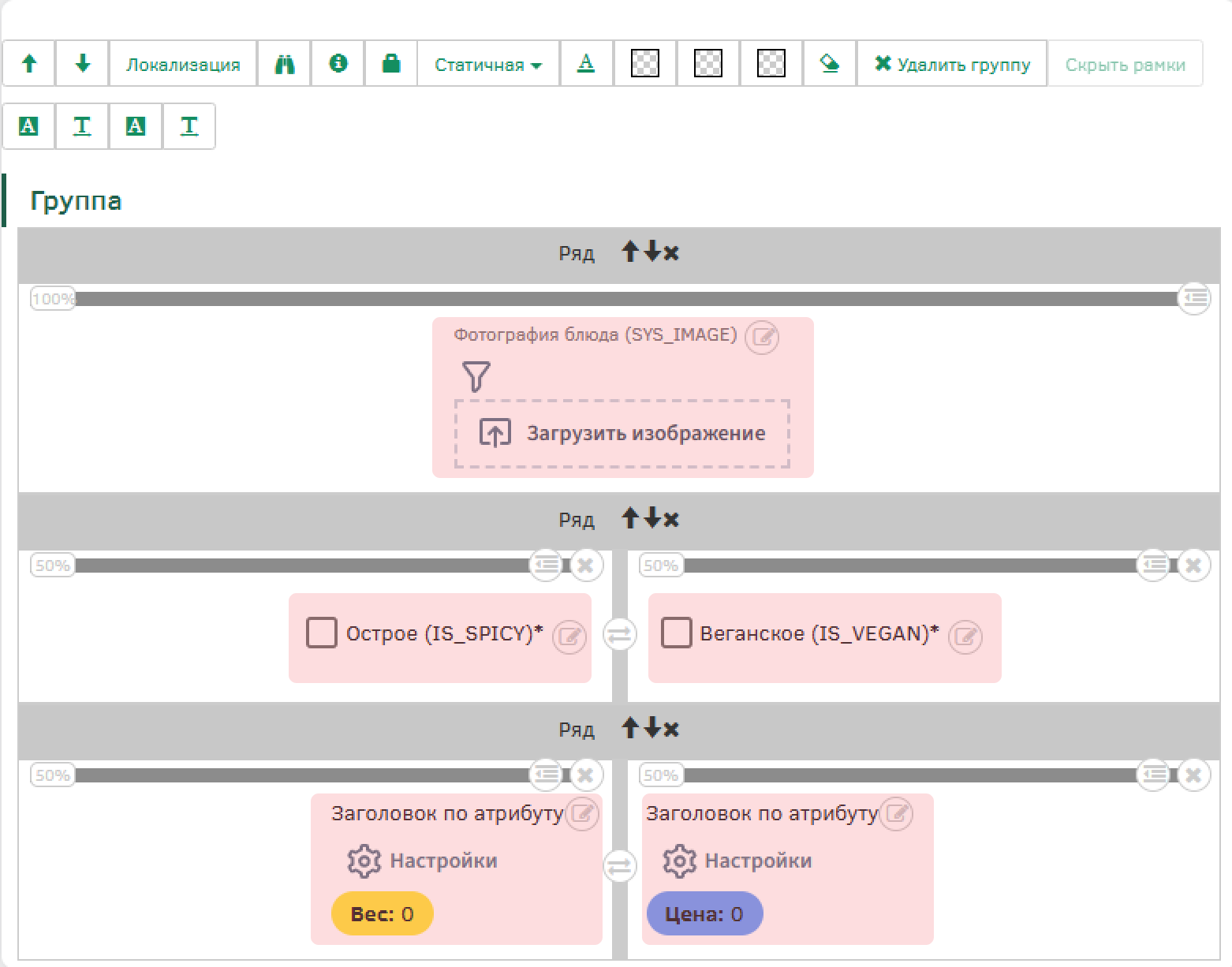Click the binoculars icon in the toolbar
This screenshot has height=967, width=1232.
[x=285, y=64]
